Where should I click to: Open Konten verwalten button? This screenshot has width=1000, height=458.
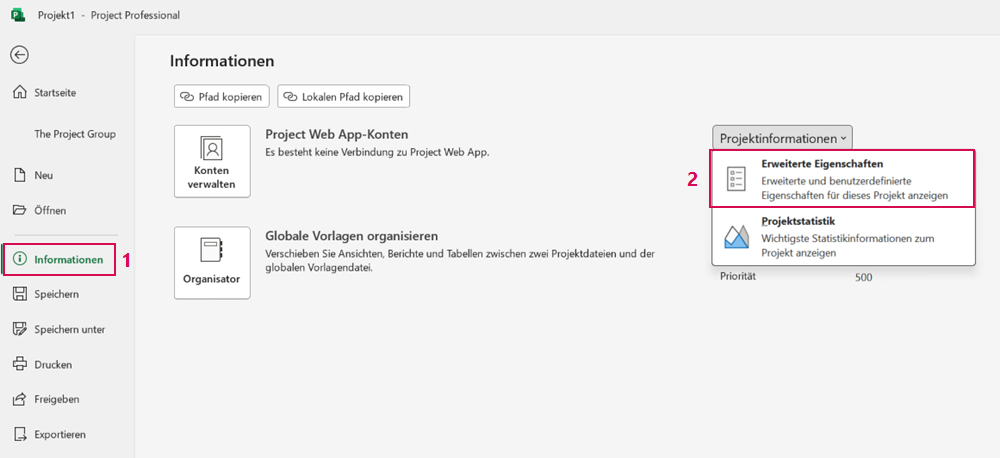(212, 161)
